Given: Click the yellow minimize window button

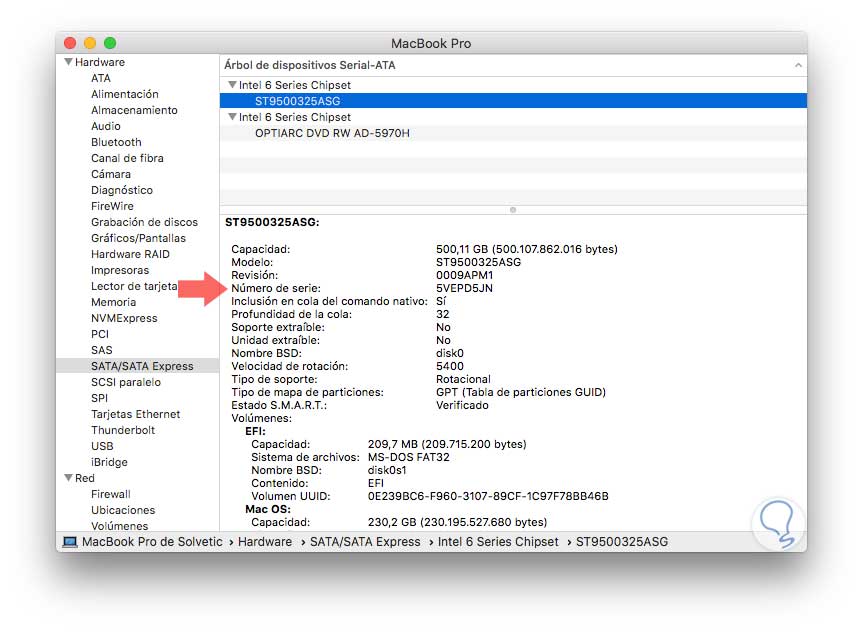Looking at the screenshot, I should 90,43.
